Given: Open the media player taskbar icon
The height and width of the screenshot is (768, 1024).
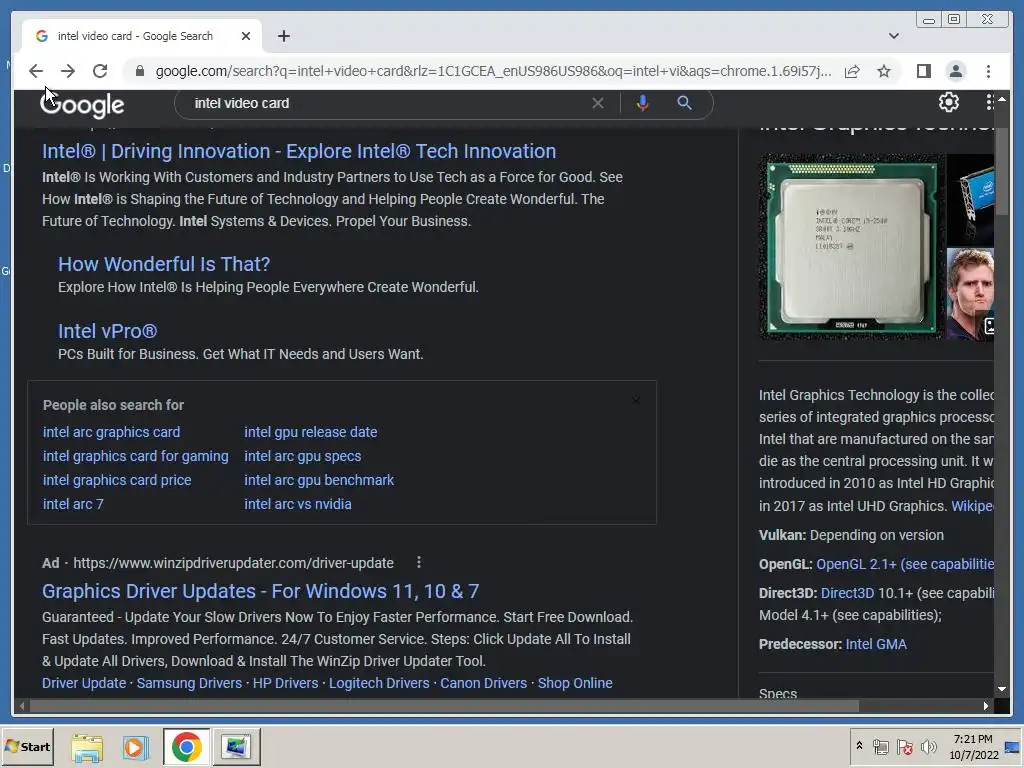Looking at the screenshot, I should tap(135, 747).
